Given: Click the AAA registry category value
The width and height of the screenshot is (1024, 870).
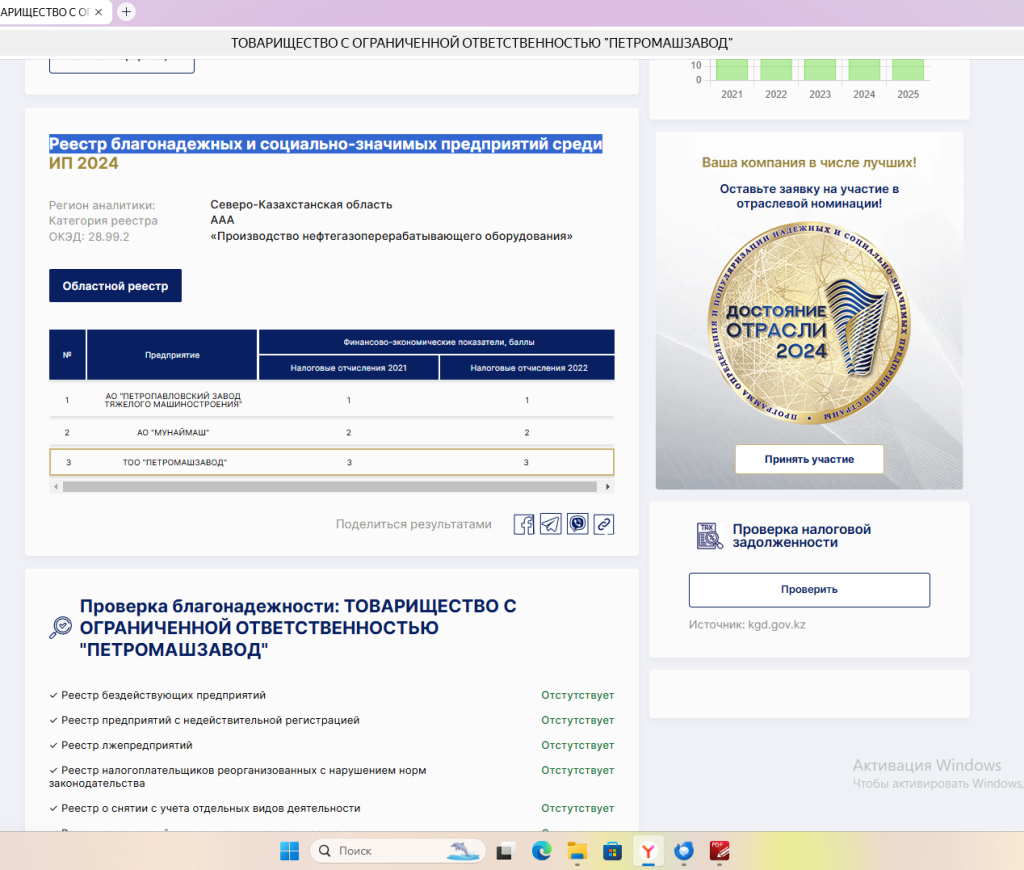Looking at the screenshot, I should 222,220.
